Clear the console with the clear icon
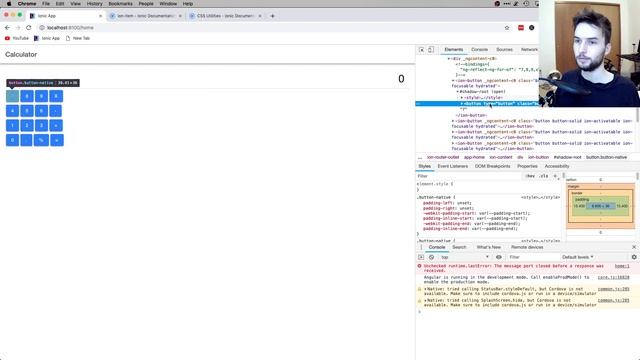This screenshot has height=360, width=640. (431, 257)
